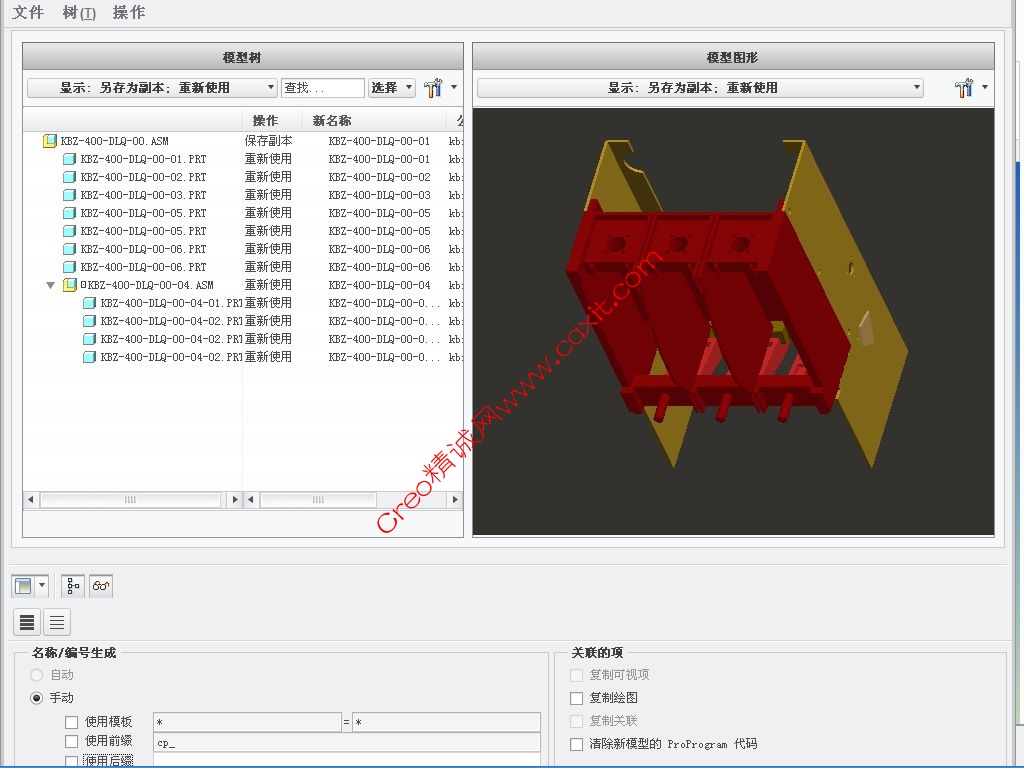This screenshot has height=768, width=1024.
Task: Select first KBZ-400-DLQ-00-04-02.PRT part icon
Action: pyautogui.click(x=90, y=321)
